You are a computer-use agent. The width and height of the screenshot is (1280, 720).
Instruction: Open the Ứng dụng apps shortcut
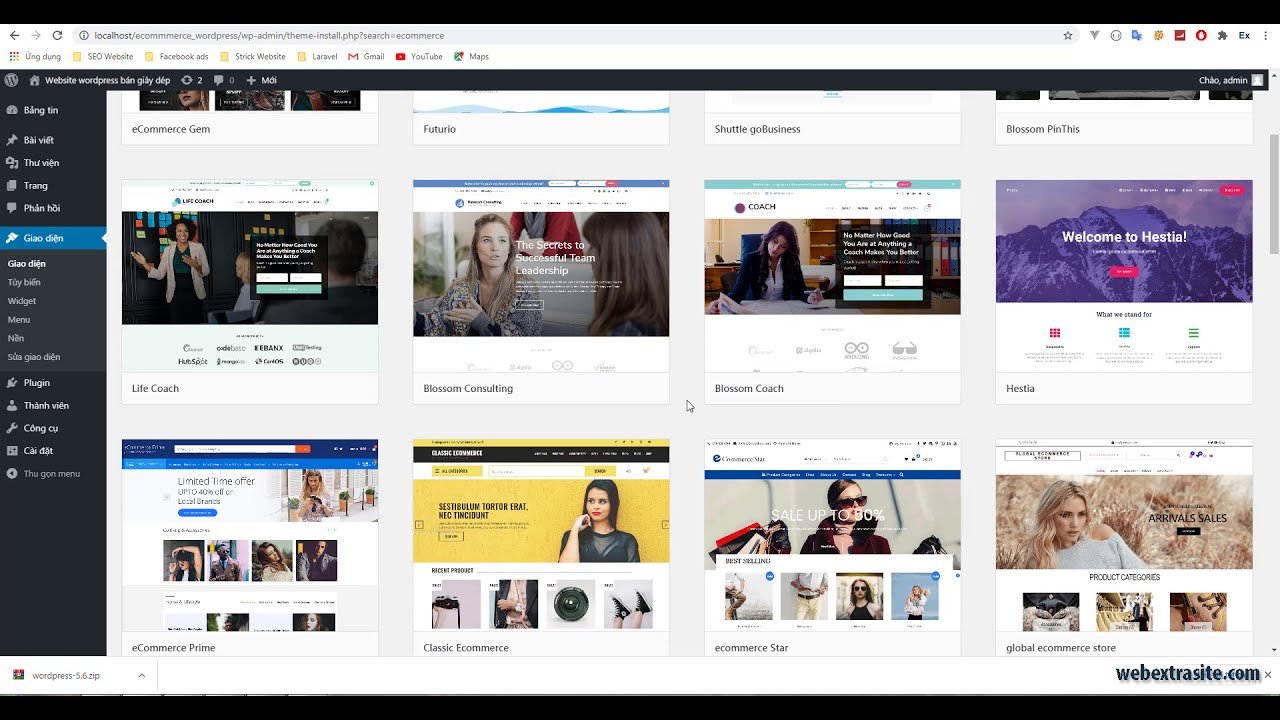36,57
